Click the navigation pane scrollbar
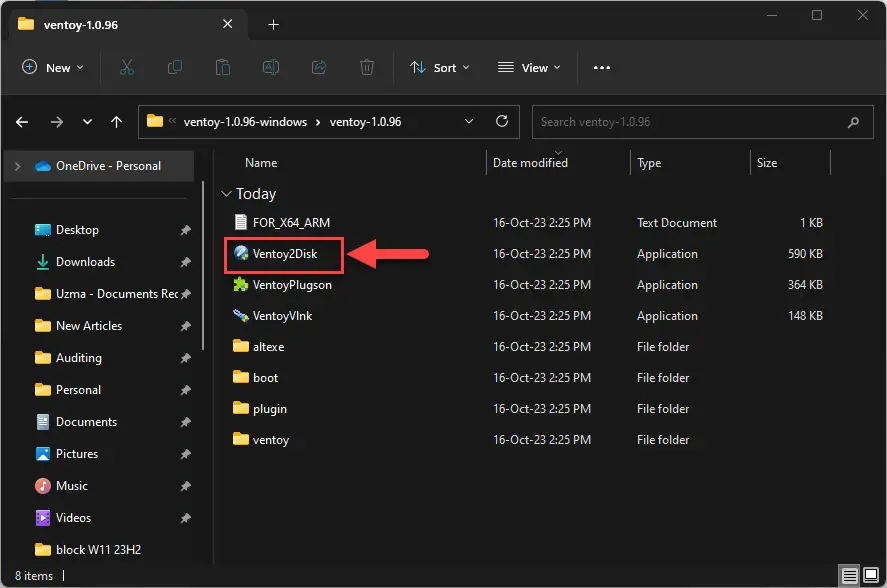This screenshot has width=887, height=588. [203, 265]
